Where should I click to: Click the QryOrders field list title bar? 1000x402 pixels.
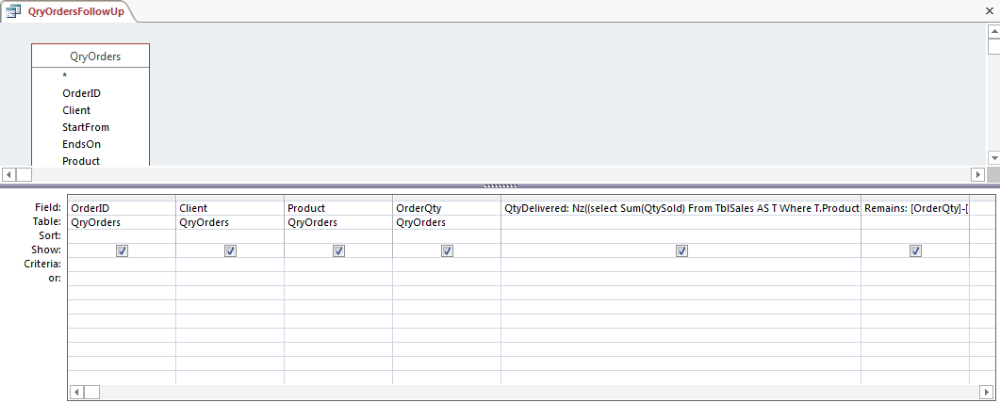pyautogui.click(x=91, y=56)
